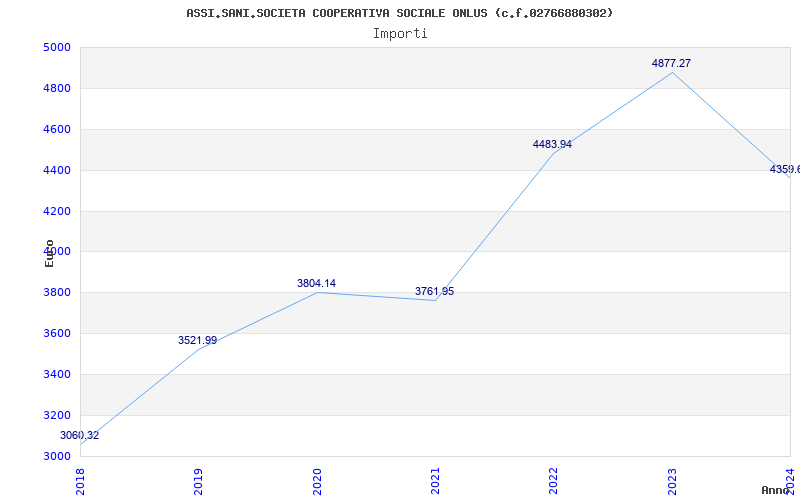Click the 2022 x-axis label
This screenshot has width=800, height=500.
click(553, 481)
